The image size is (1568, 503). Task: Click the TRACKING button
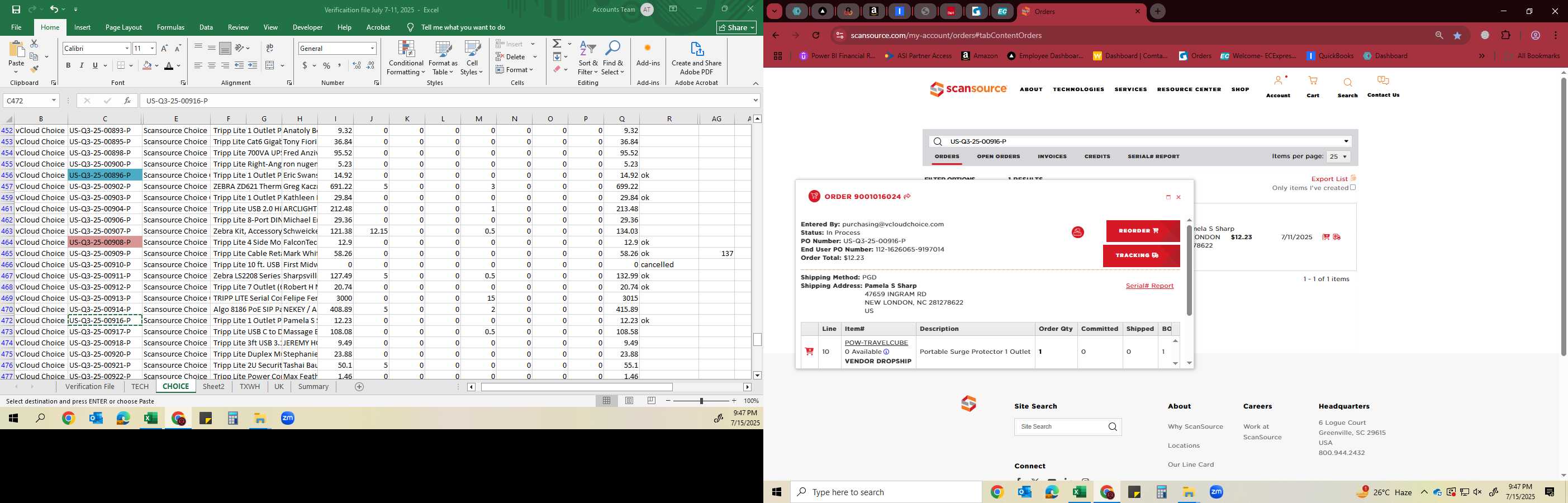pos(1141,256)
